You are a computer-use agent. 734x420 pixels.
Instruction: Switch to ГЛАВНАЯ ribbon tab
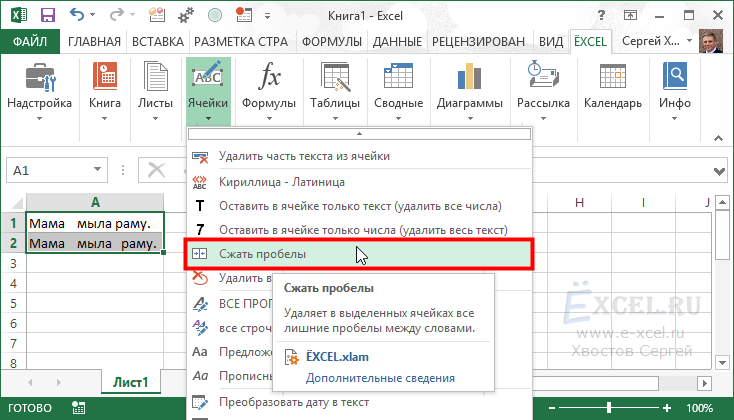coord(94,42)
